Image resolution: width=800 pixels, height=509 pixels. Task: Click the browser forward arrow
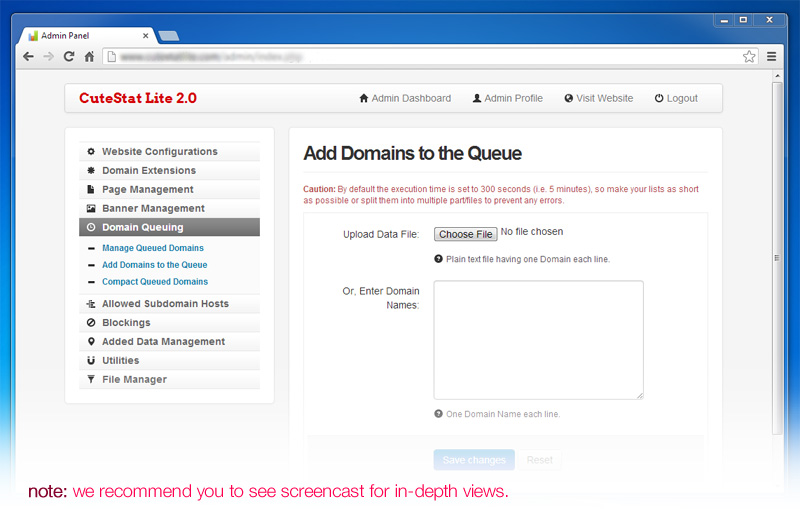pos(48,57)
